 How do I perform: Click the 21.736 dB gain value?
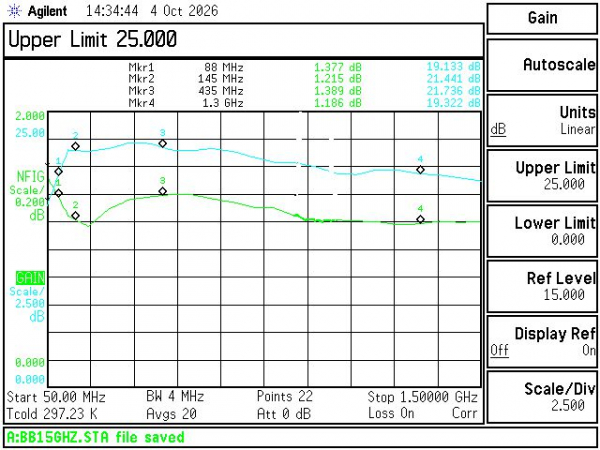click(453, 91)
